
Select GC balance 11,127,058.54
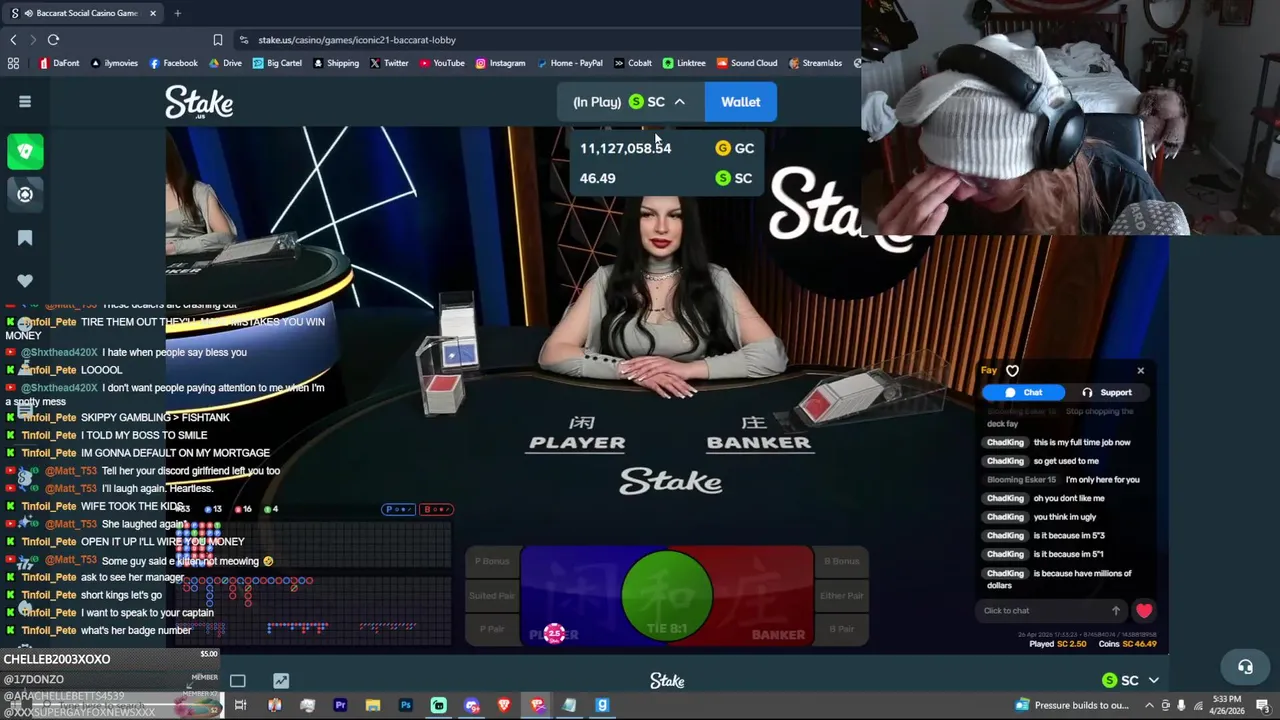point(666,148)
